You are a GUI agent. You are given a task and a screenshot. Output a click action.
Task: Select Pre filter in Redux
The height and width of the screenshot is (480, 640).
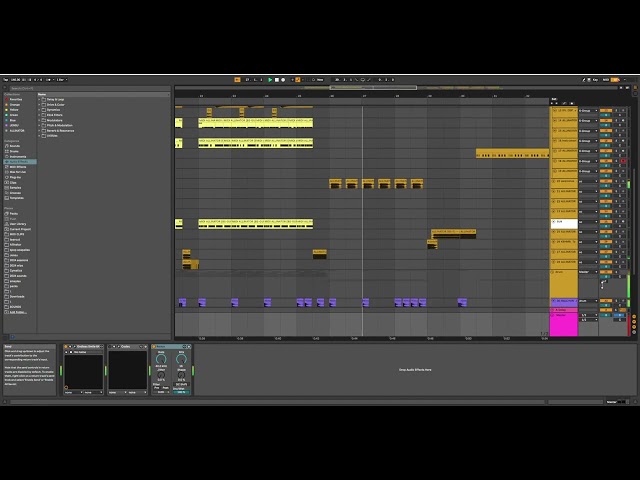point(157,388)
